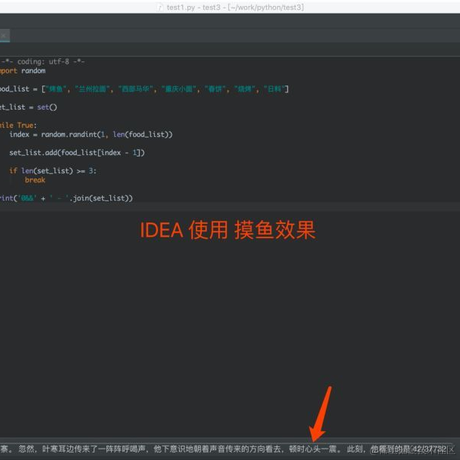Click the 'import random' code line

click(23, 71)
